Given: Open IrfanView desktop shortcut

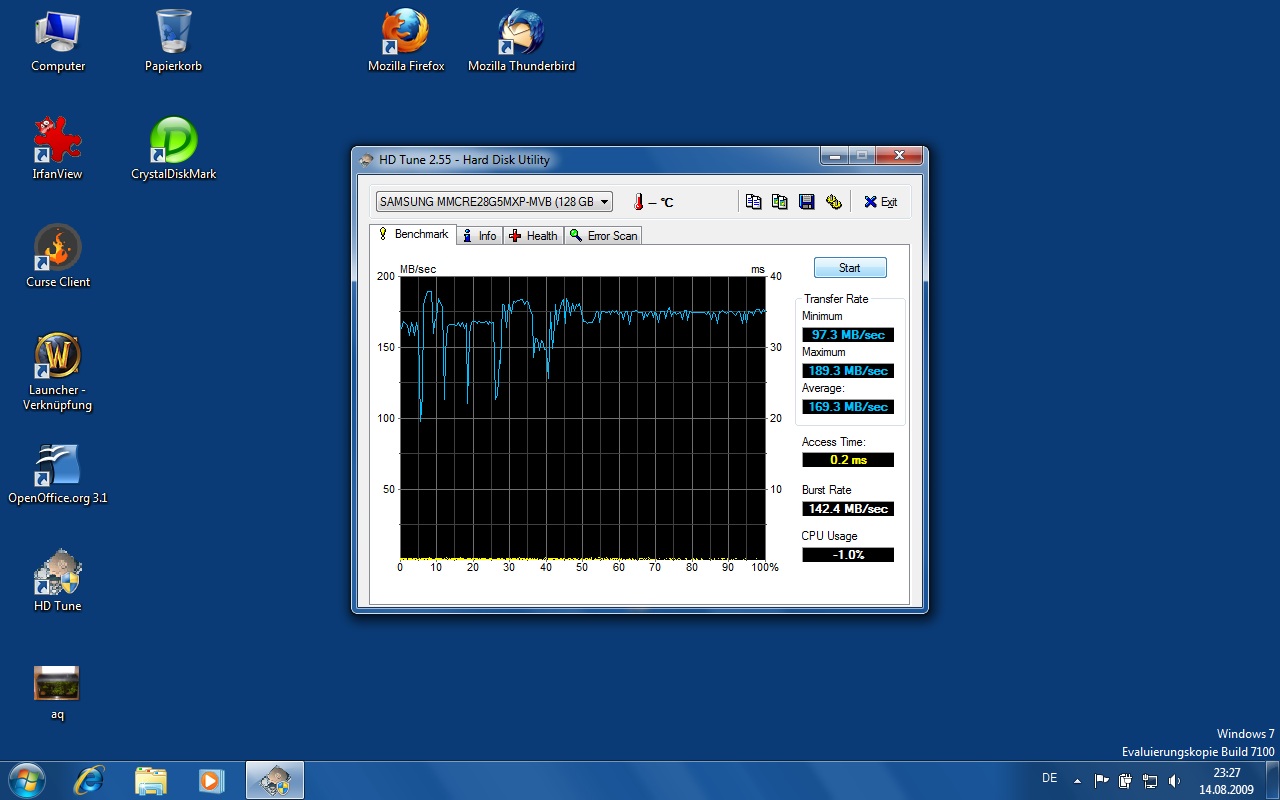Looking at the screenshot, I should coord(58,148).
